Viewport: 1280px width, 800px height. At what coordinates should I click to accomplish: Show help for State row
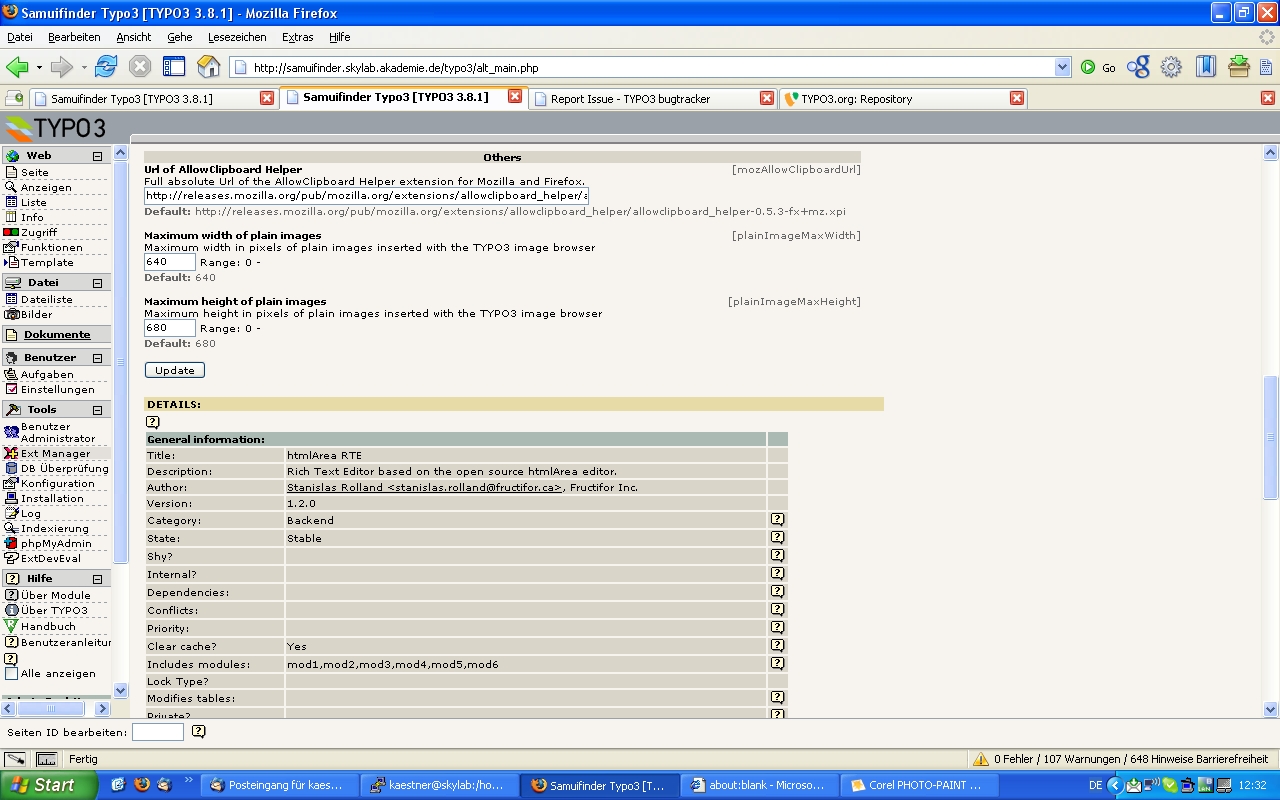click(777, 538)
